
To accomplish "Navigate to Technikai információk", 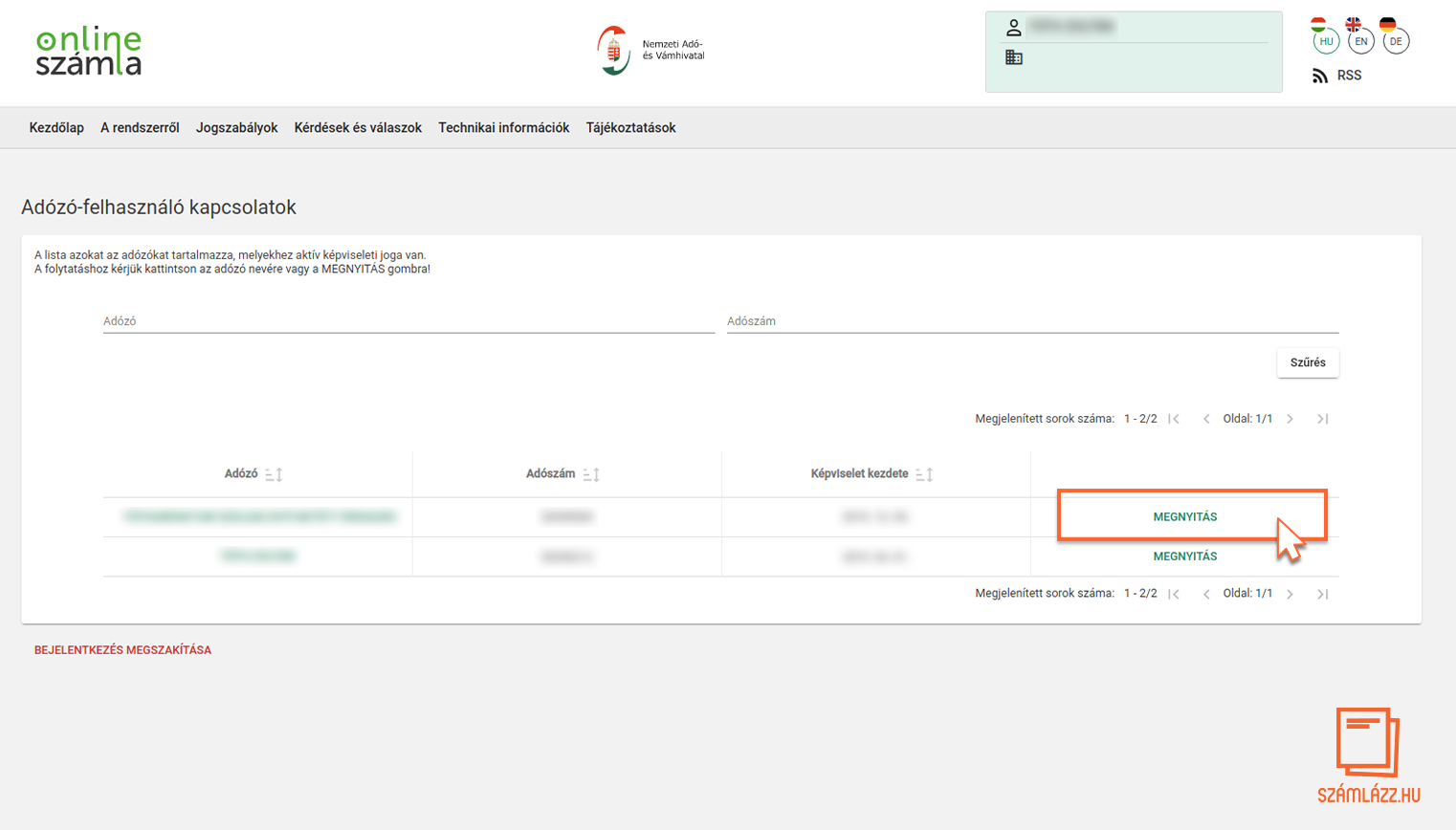I will (x=503, y=128).
